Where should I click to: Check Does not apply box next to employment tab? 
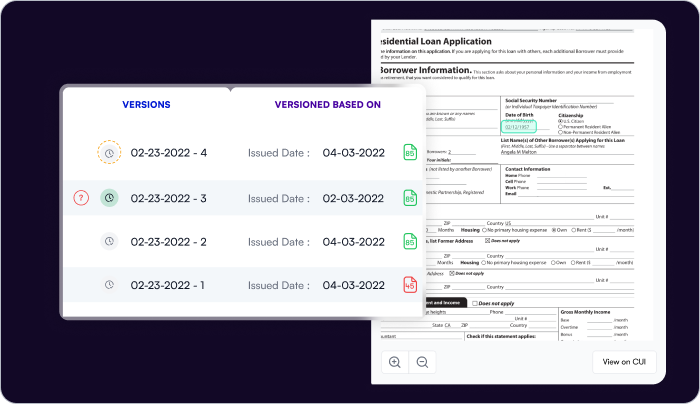pyautogui.click(x=475, y=304)
